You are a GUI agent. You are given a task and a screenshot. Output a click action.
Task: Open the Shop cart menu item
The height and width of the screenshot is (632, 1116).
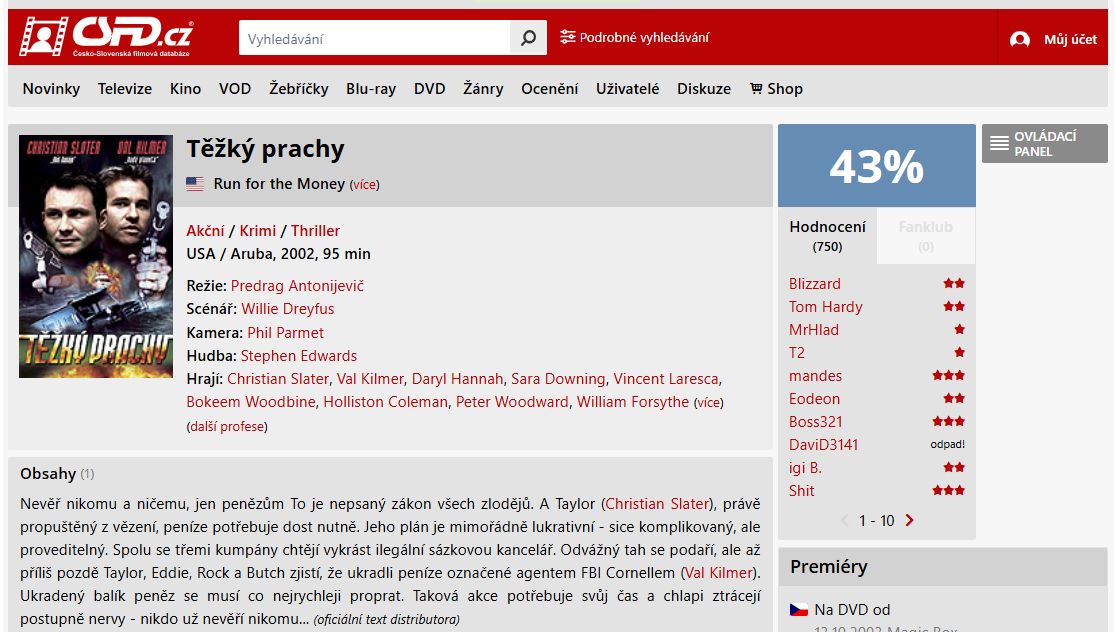pyautogui.click(x=777, y=88)
